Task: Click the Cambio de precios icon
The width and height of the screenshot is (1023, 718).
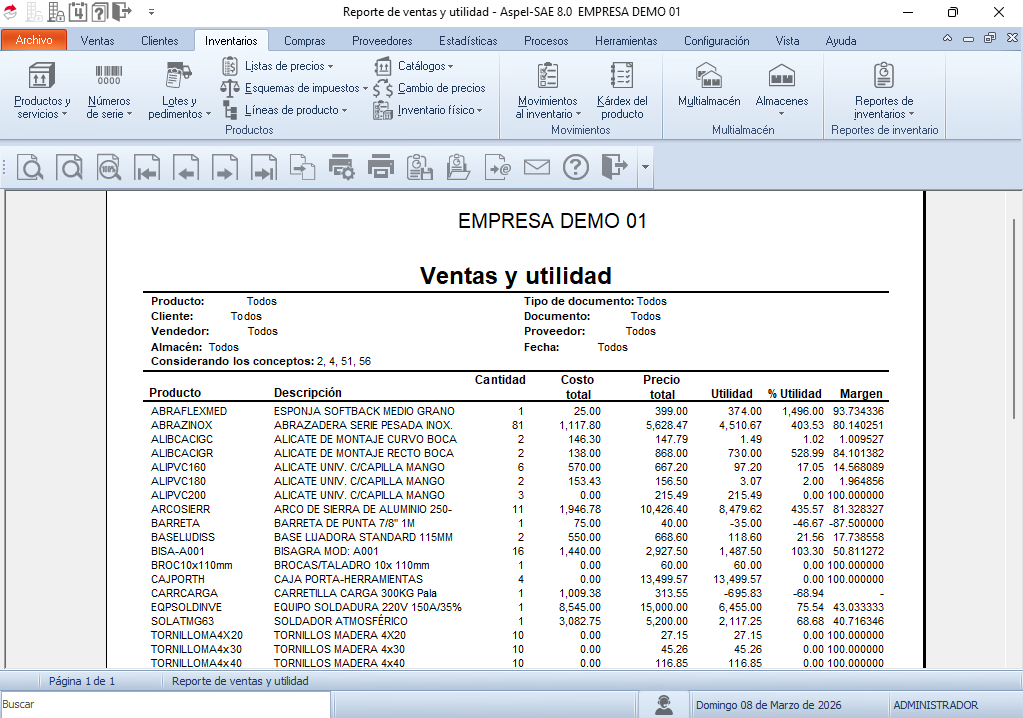Action: (x=430, y=88)
